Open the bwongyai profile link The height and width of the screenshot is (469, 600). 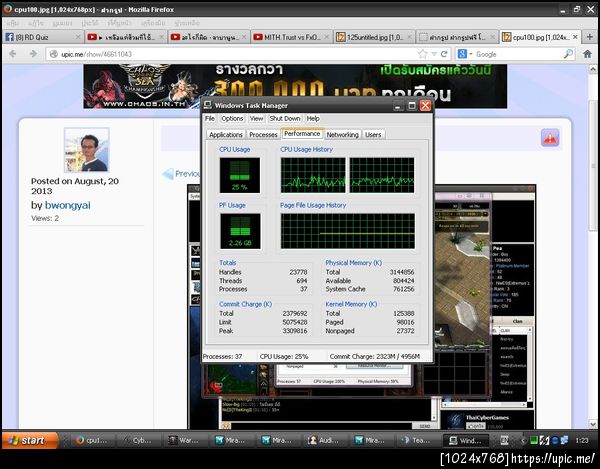pyautogui.click(x=68, y=205)
